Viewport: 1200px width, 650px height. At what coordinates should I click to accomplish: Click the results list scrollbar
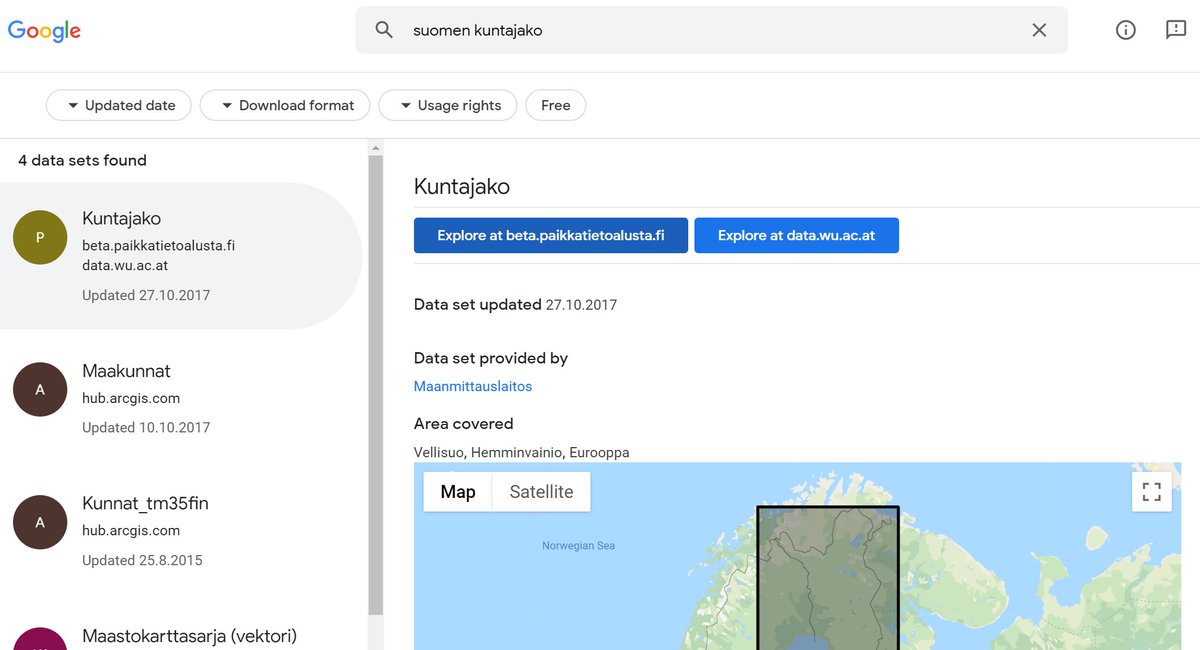pyautogui.click(x=376, y=385)
